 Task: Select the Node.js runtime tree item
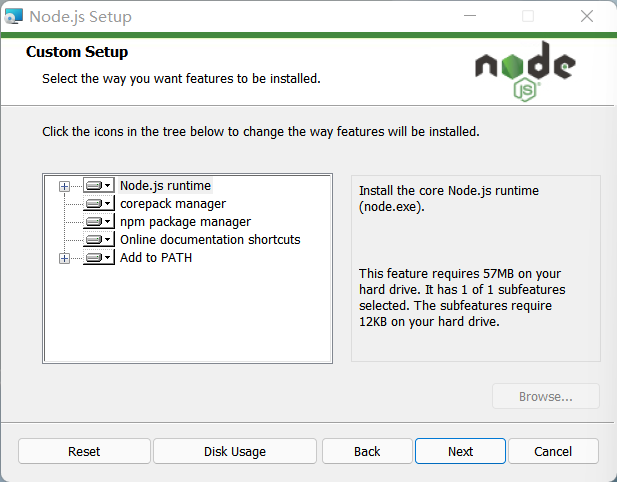[x=165, y=185]
